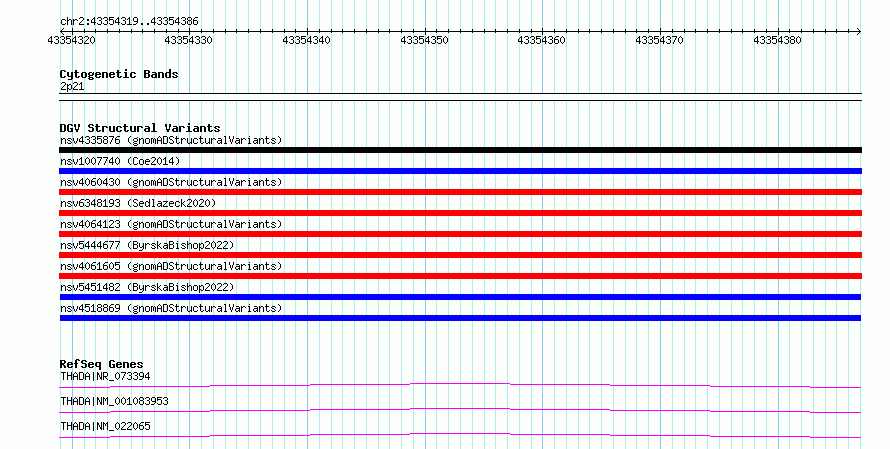This screenshot has height=449, width=890.
Task: Click the blue bar for nsv1007740
Action: pyautogui.click(x=460, y=171)
